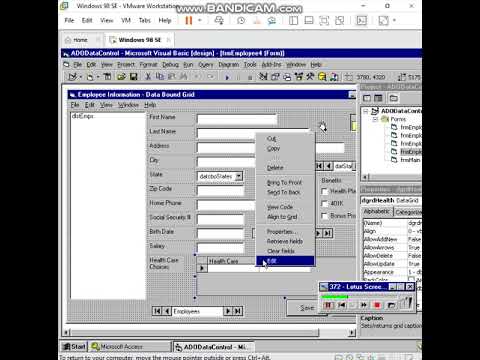Enter VMware full screen mode icon

pos(324,20)
